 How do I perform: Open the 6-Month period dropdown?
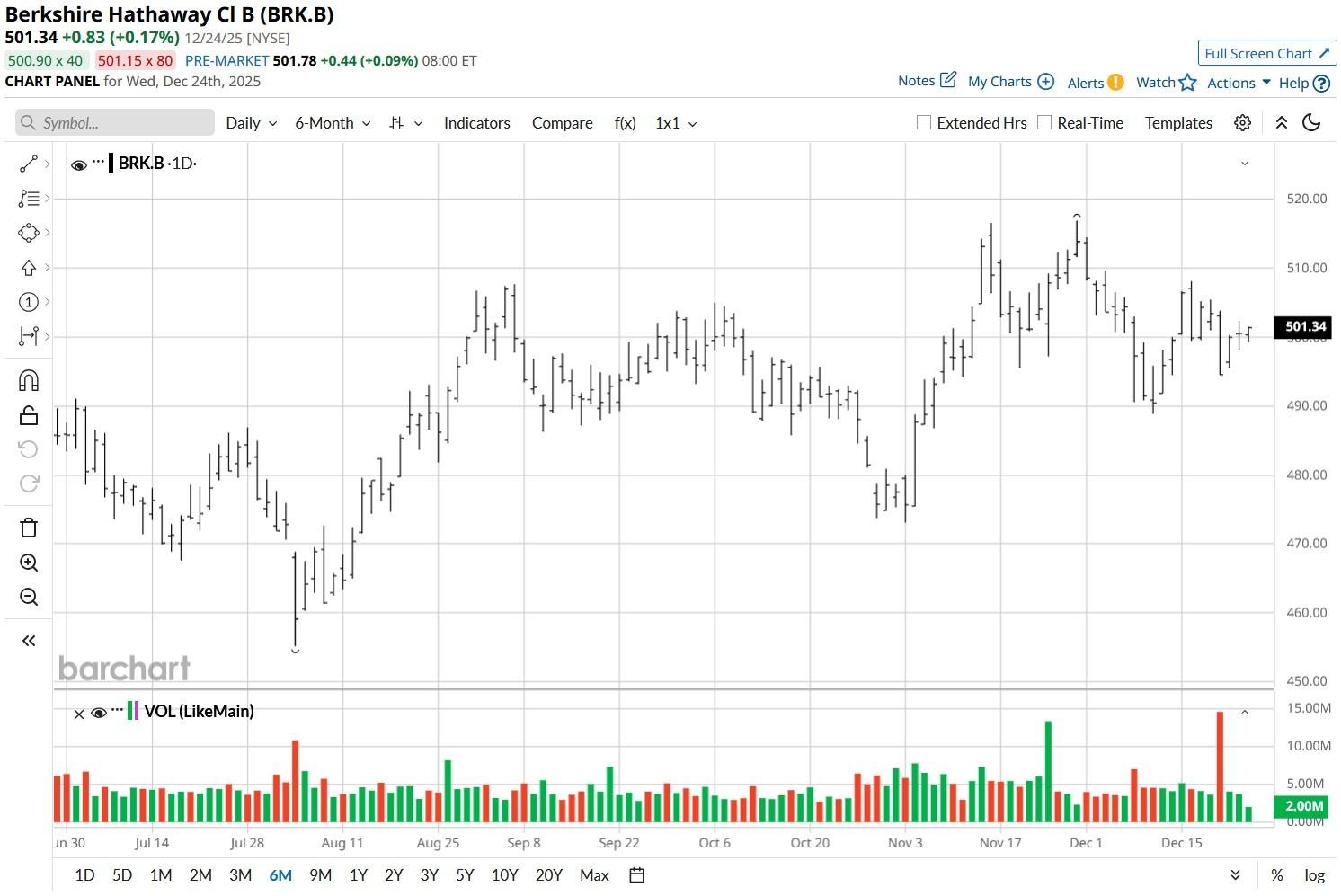pyautogui.click(x=333, y=123)
